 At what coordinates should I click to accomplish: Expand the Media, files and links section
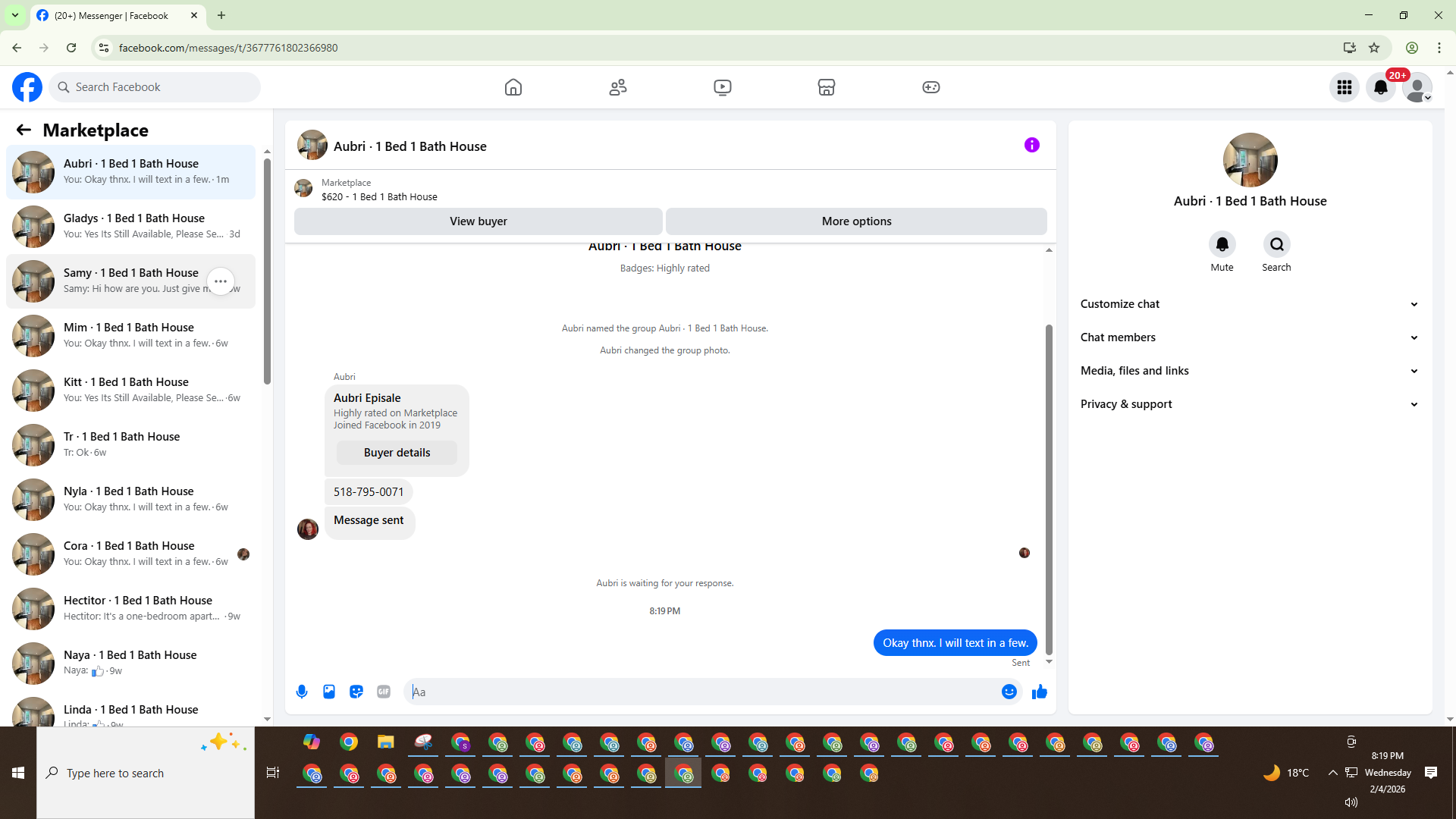point(1249,371)
